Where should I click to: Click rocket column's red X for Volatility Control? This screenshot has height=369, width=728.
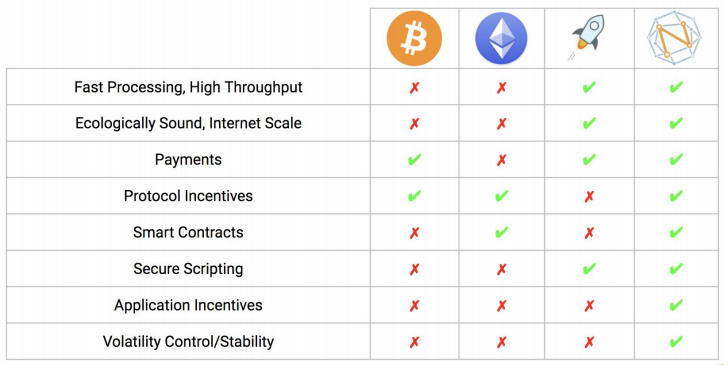[x=589, y=342]
